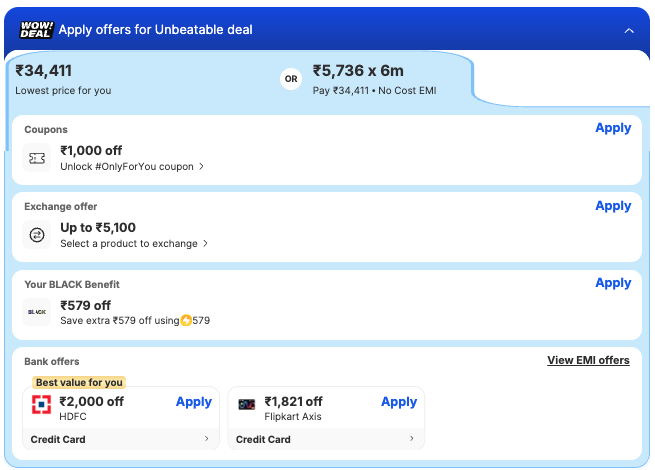Apply the BLACK Benefit ₹579 off
655x470 pixels.
(x=613, y=283)
